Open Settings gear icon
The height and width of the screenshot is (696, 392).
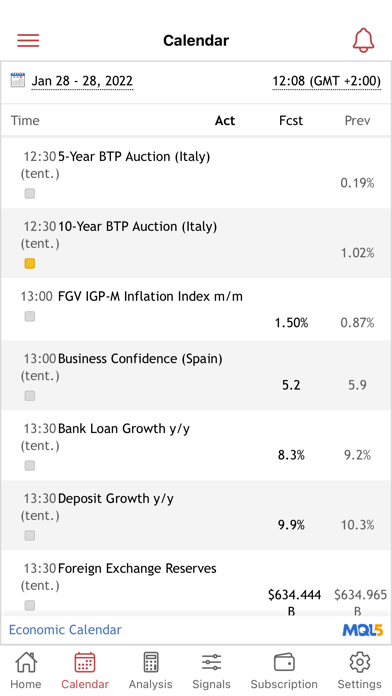(x=360, y=662)
